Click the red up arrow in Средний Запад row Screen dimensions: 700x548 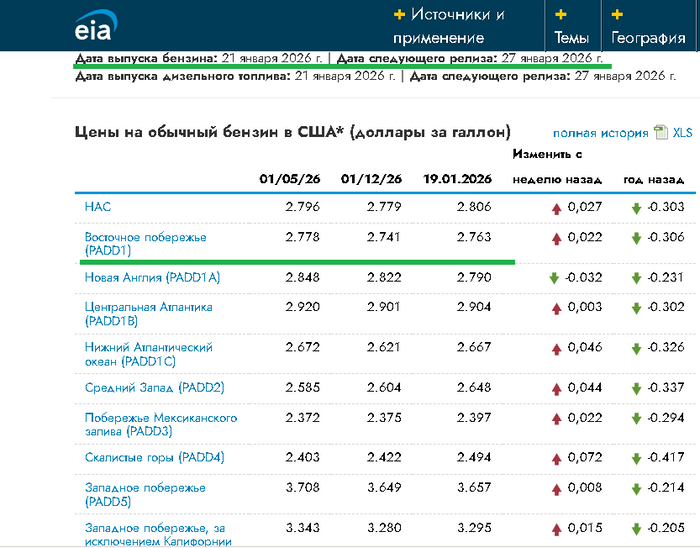click(556, 387)
